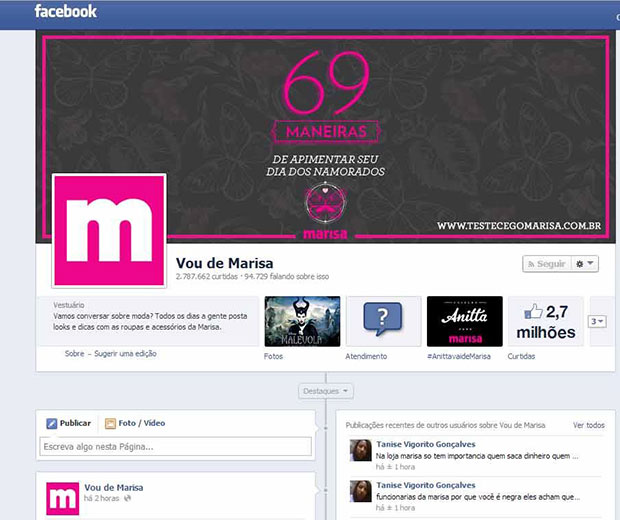Open the Atendimento question mark icon
This screenshot has width=620, height=520.
[383, 321]
